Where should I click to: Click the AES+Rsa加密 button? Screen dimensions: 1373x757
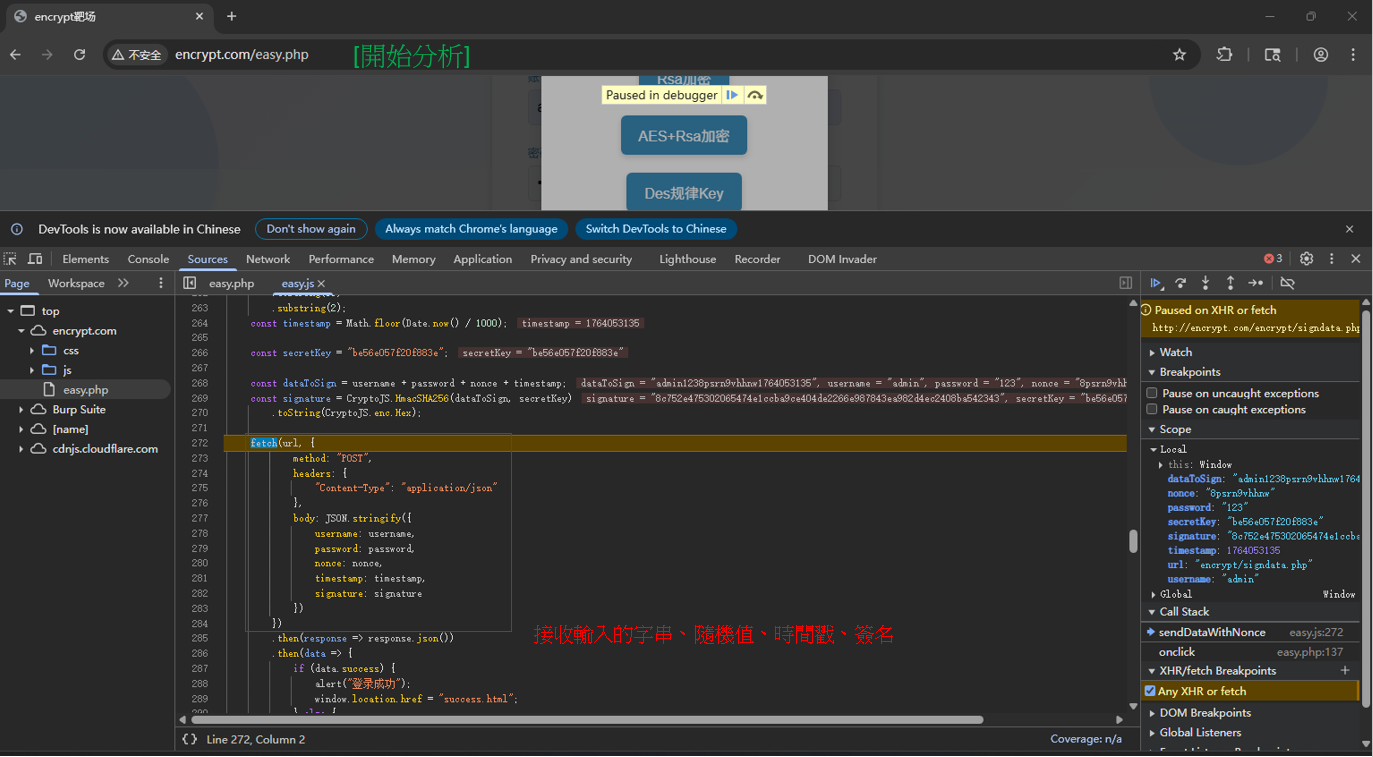pyautogui.click(x=684, y=136)
